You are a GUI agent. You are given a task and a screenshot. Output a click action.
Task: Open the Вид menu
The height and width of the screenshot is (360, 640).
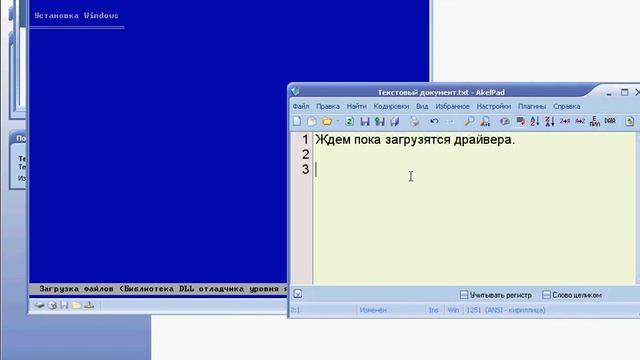(422, 106)
